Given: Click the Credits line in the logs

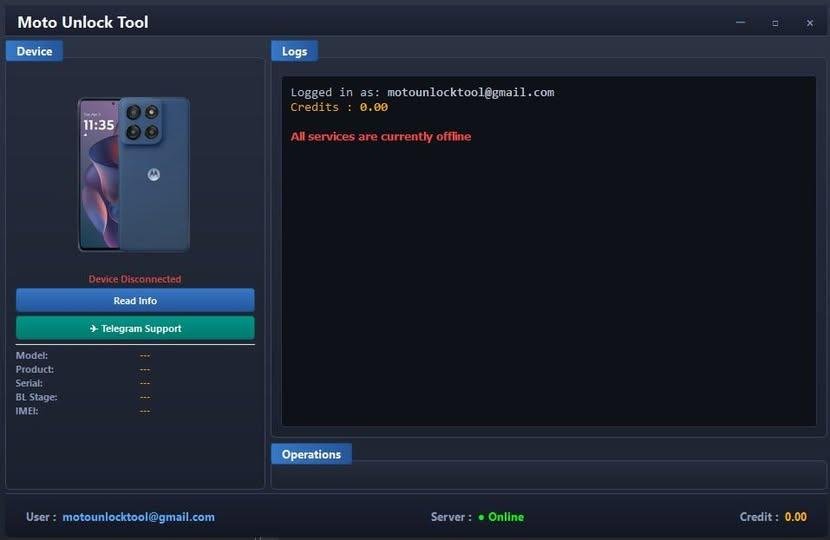Looking at the screenshot, I should tap(339, 107).
